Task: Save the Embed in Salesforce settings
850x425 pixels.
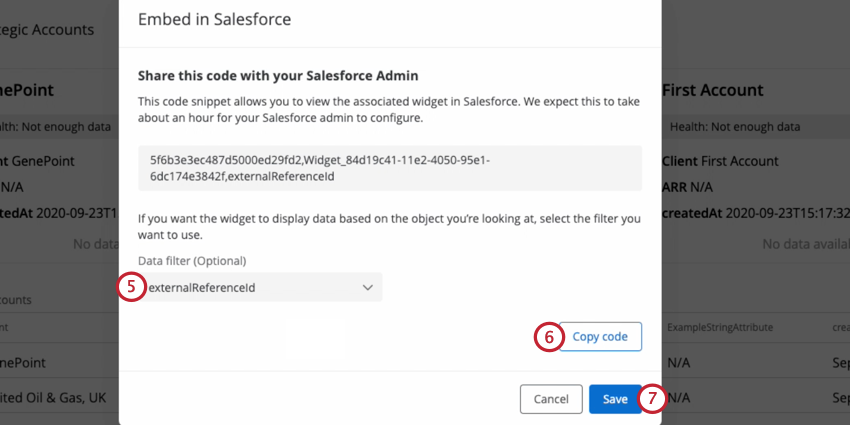Action: click(x=615, y=399)
